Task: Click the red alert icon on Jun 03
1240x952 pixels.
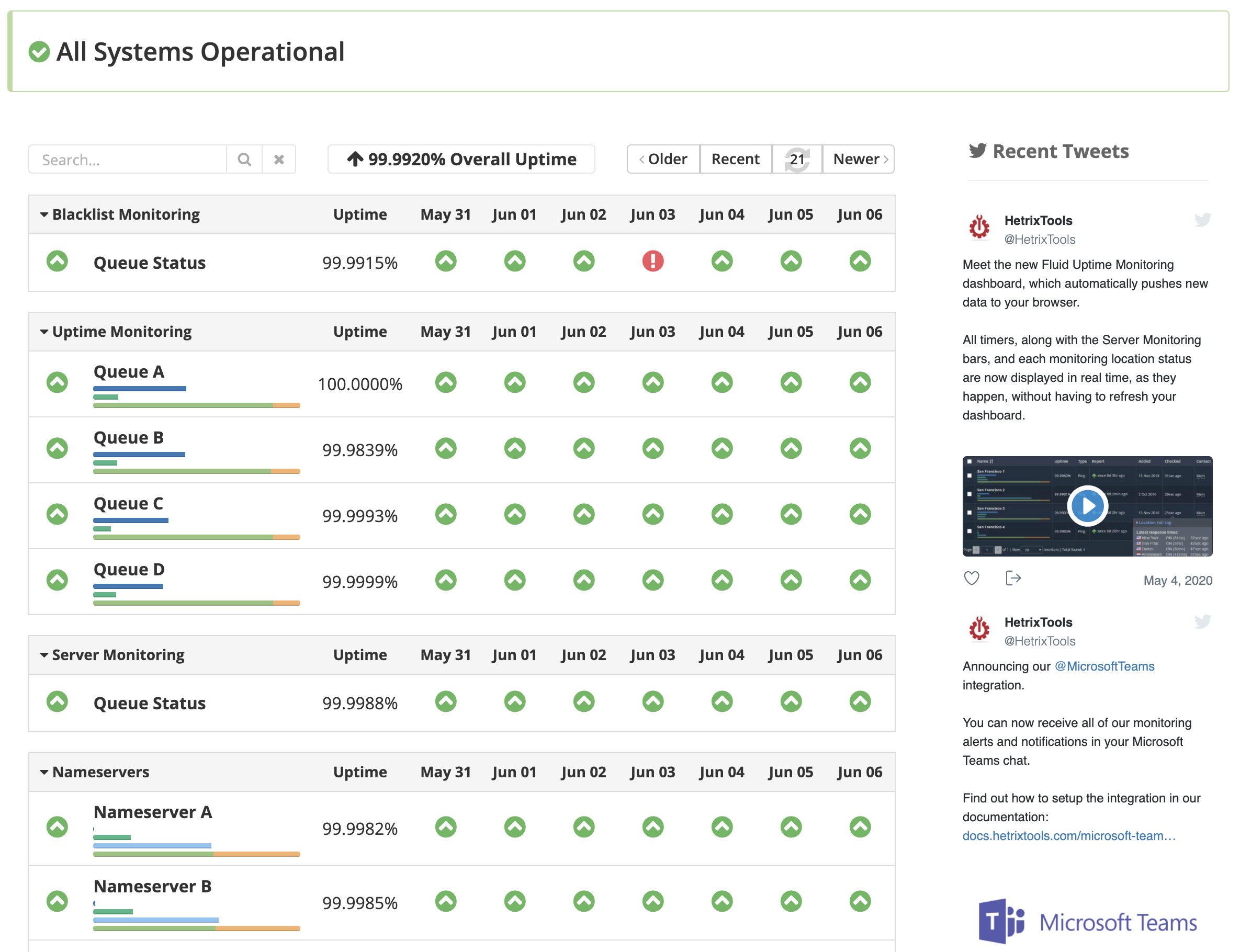Action: tap(652, 261)
